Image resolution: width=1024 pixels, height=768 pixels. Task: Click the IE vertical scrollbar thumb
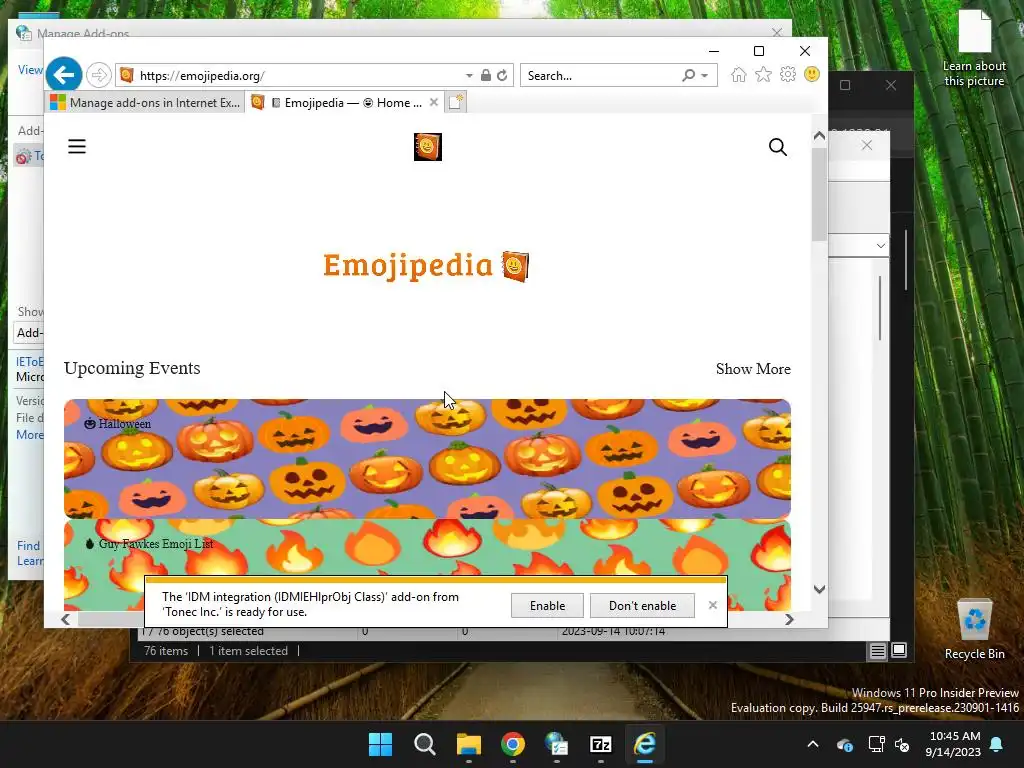click(819, 195)
